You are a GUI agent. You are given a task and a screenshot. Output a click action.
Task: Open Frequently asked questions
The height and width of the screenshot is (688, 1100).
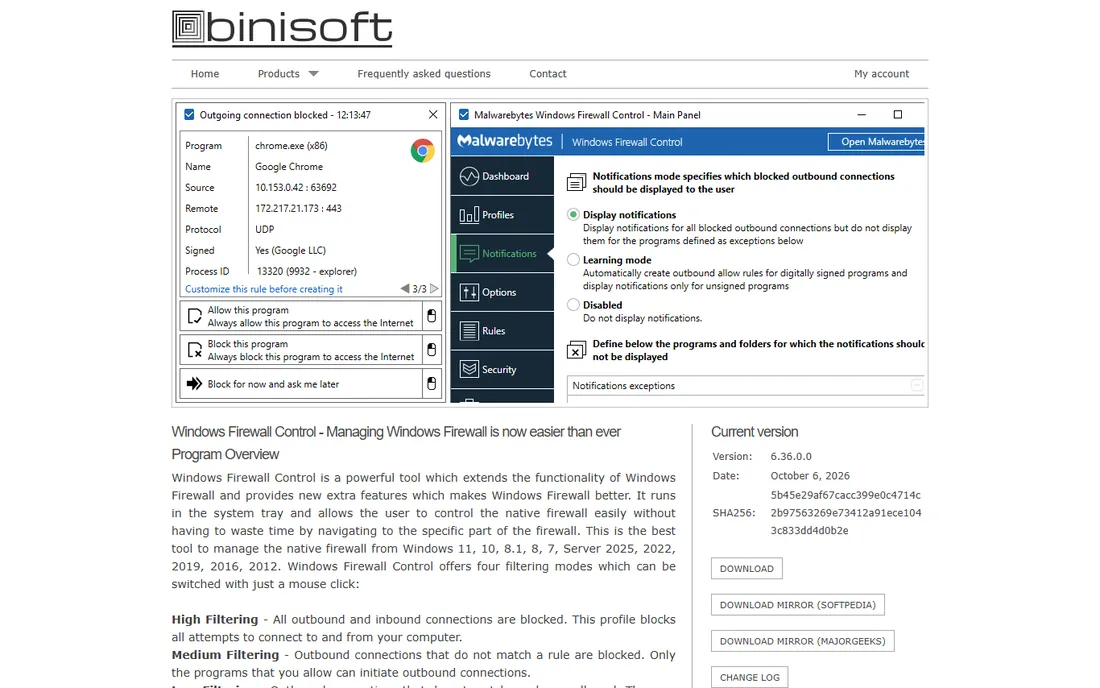[x=424, y=74]
